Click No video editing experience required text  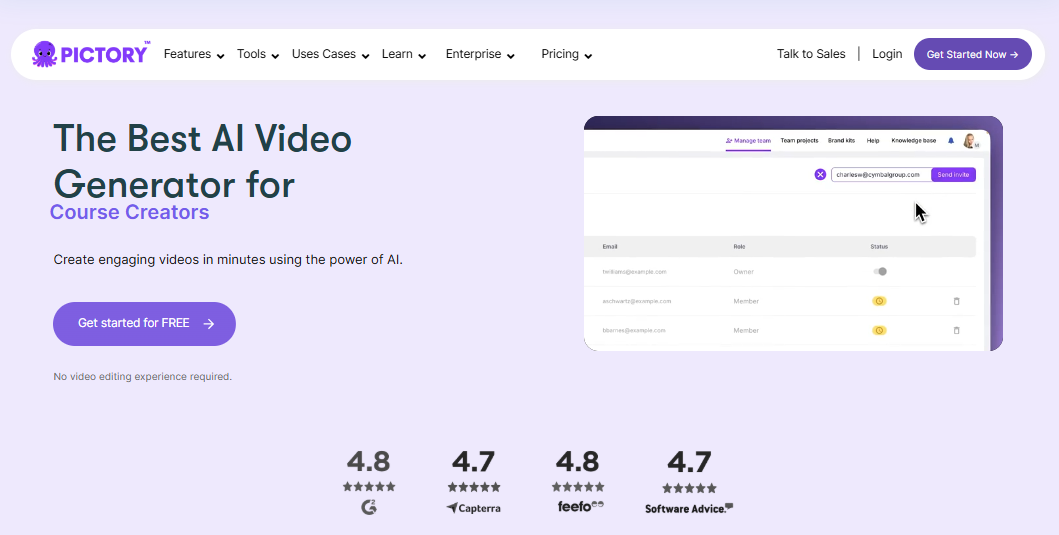(x=143, y=377)
